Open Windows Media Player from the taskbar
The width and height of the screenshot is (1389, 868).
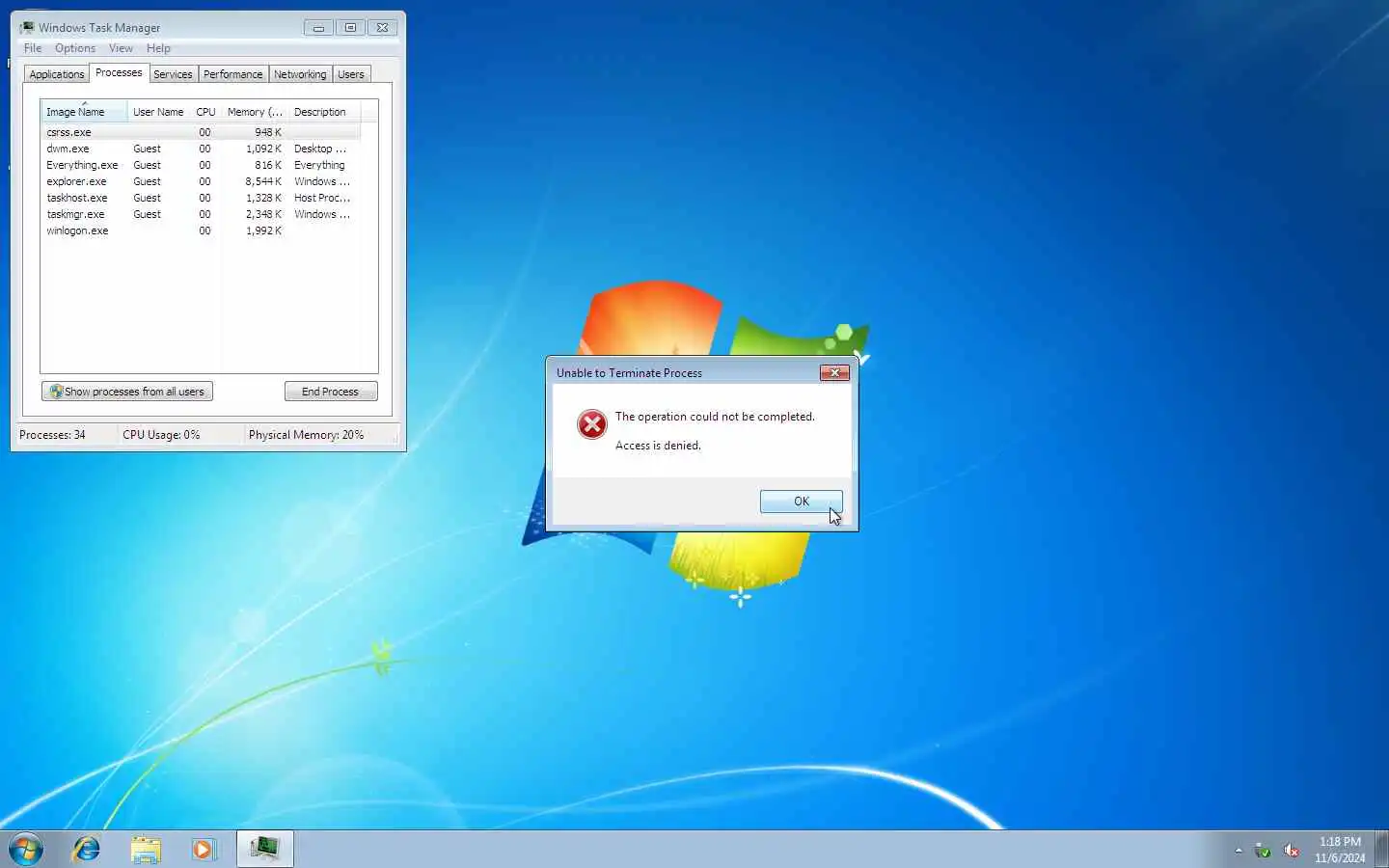204,850
